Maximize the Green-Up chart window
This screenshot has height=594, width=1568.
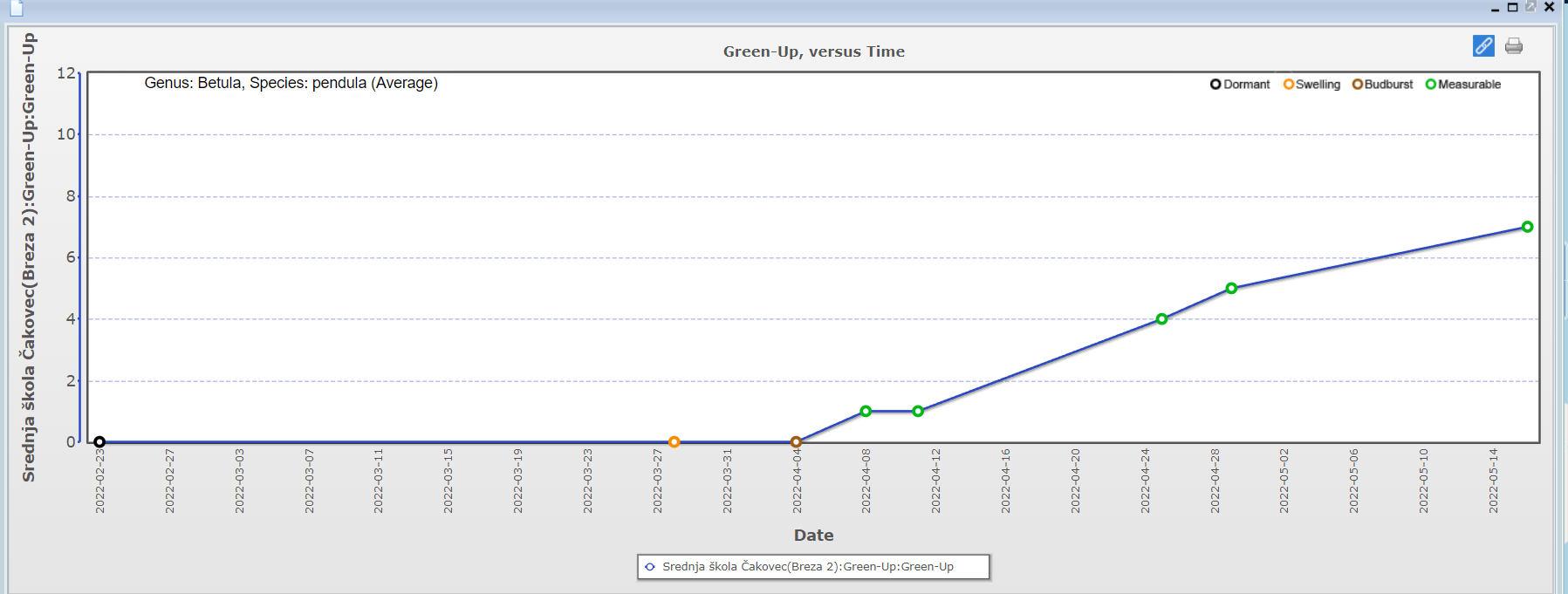pyautogui.click(x=1513, y=7)
